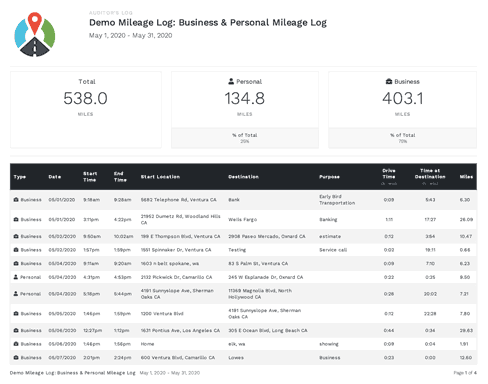
Task: Click the briefcase icon in the estimate purpose row
Action: coord(16,236)
